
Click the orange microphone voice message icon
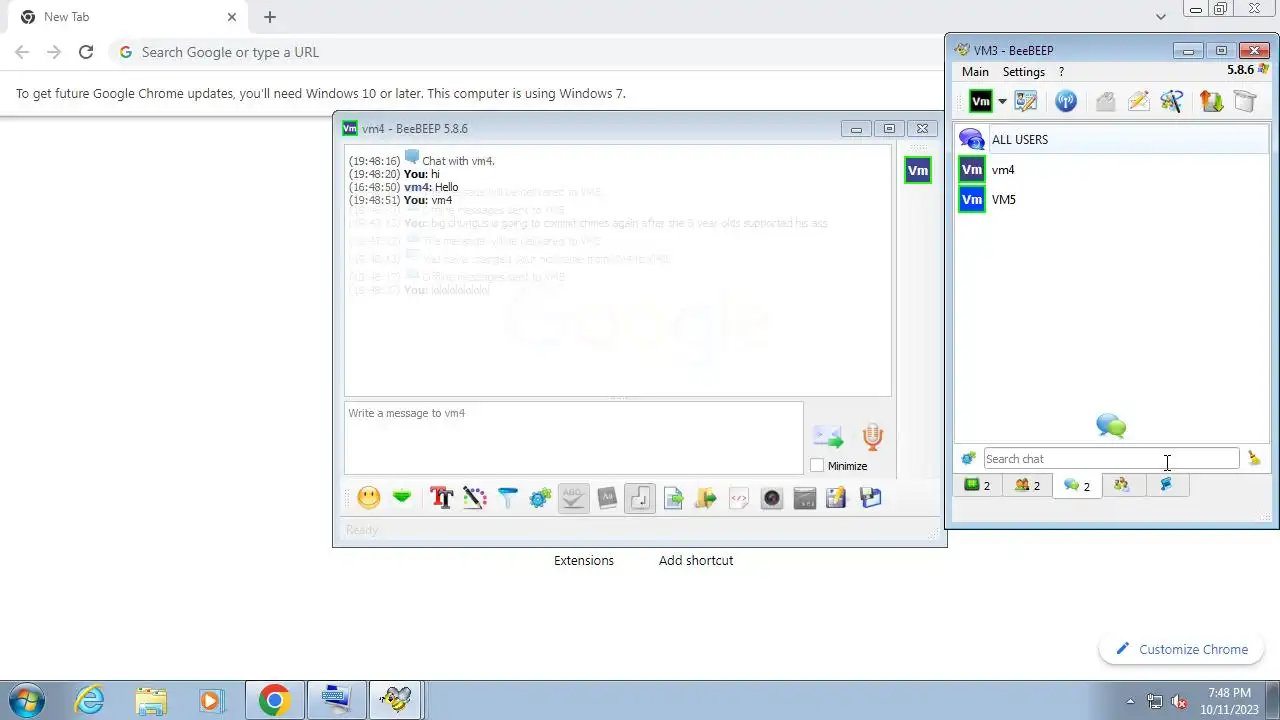point(873,437)
